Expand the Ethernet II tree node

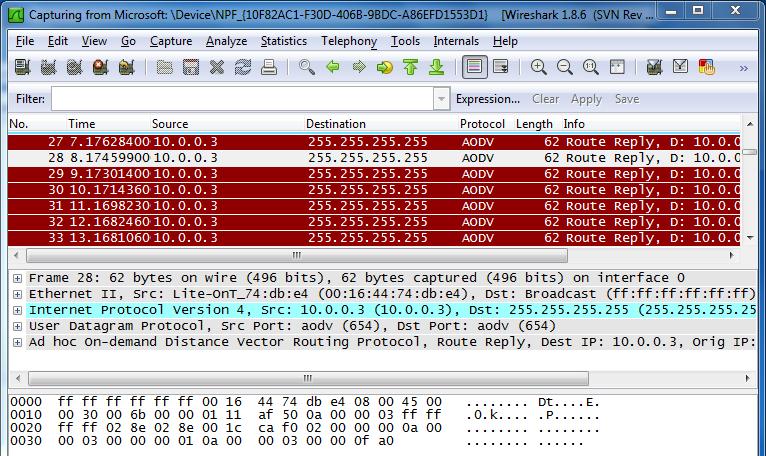18,294
